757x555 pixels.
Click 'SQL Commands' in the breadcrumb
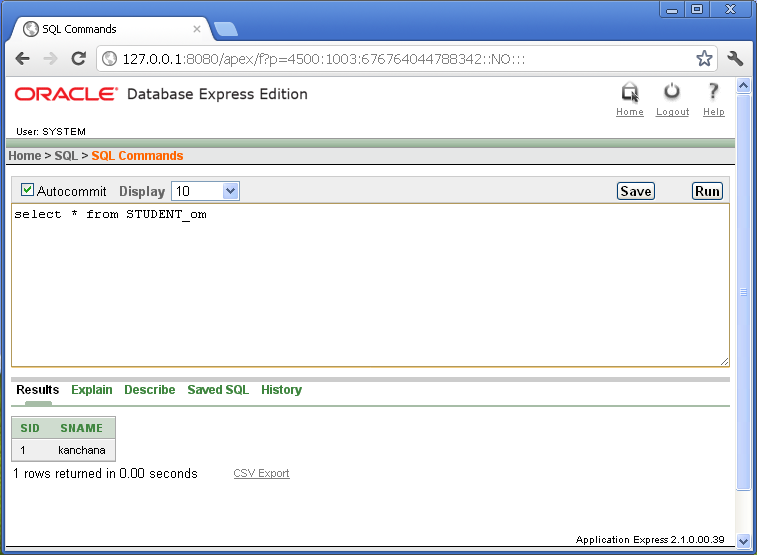point(137,156)
